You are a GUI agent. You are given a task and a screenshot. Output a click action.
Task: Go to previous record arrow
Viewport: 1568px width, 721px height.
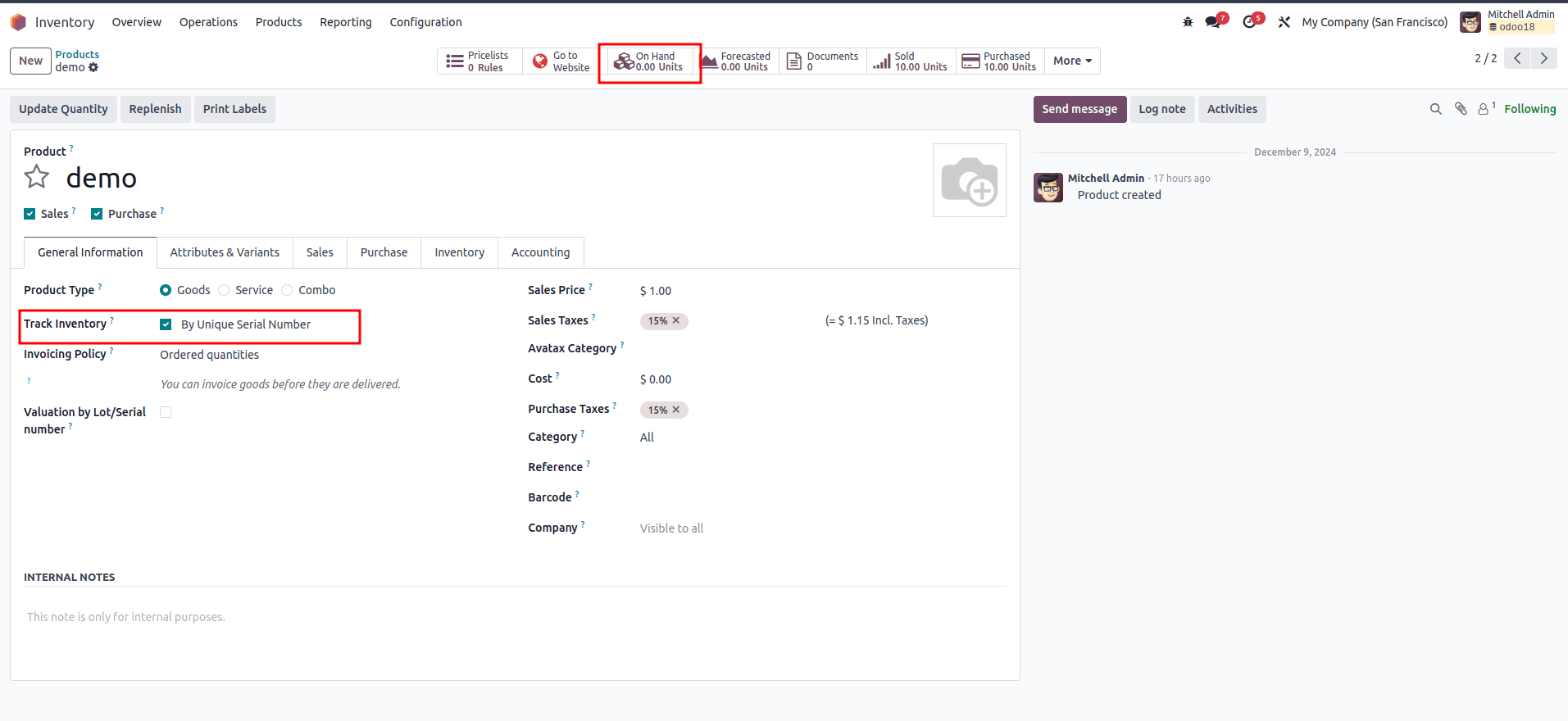tap(1518, 58)
